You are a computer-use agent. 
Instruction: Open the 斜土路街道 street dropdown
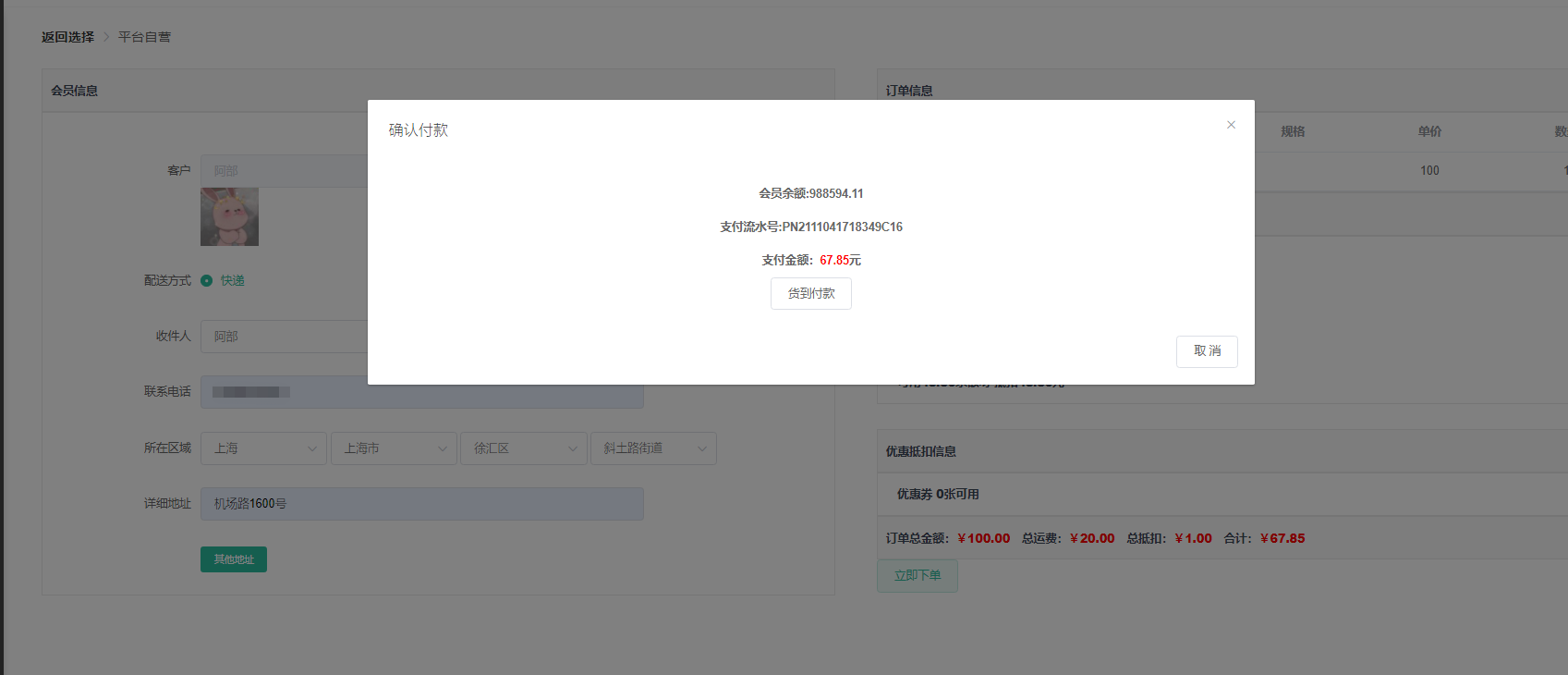pos(653,448)
